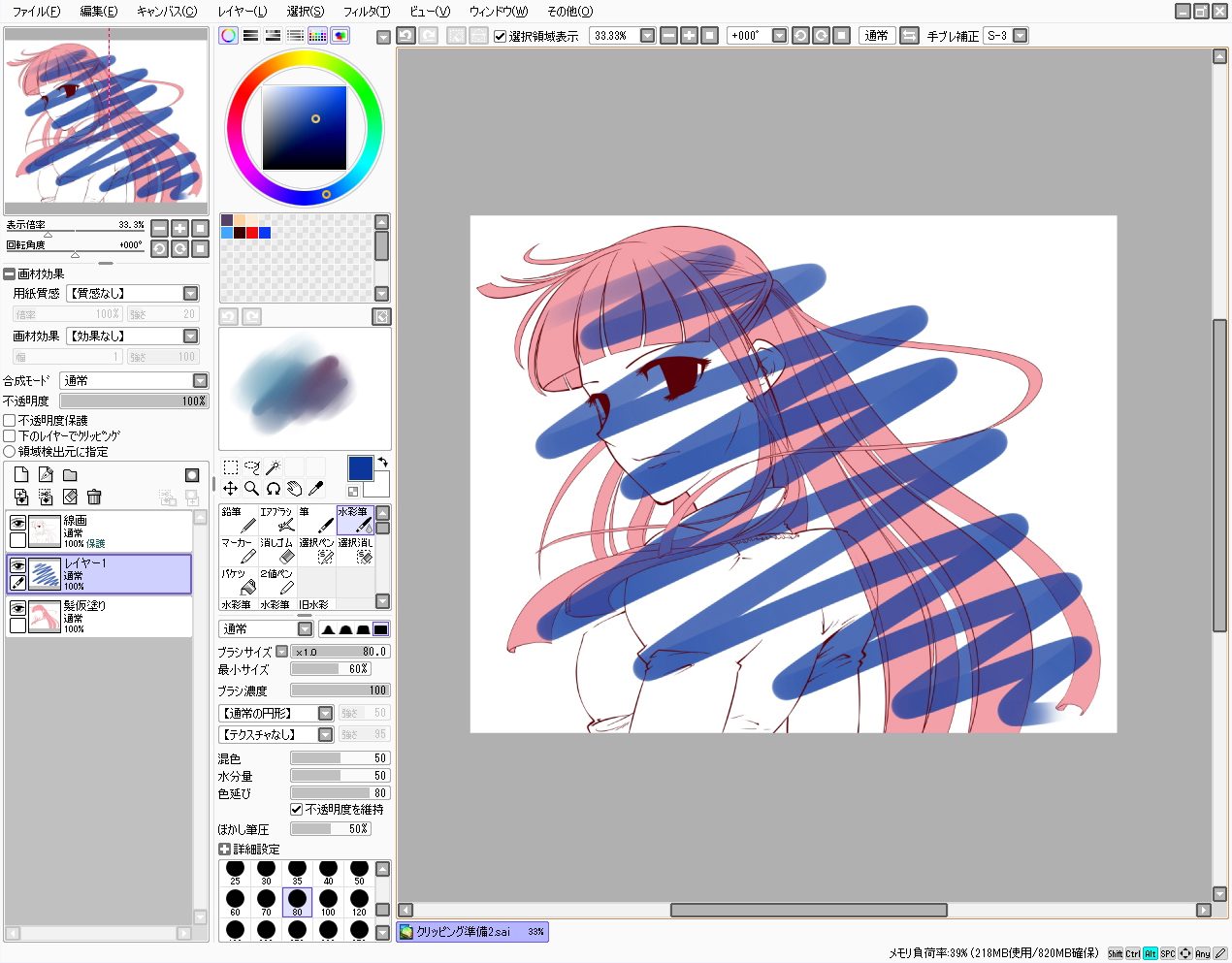Choose the 消しゴム eraser tool
This screenshot has width=1232, height=963.
[277, 551]
